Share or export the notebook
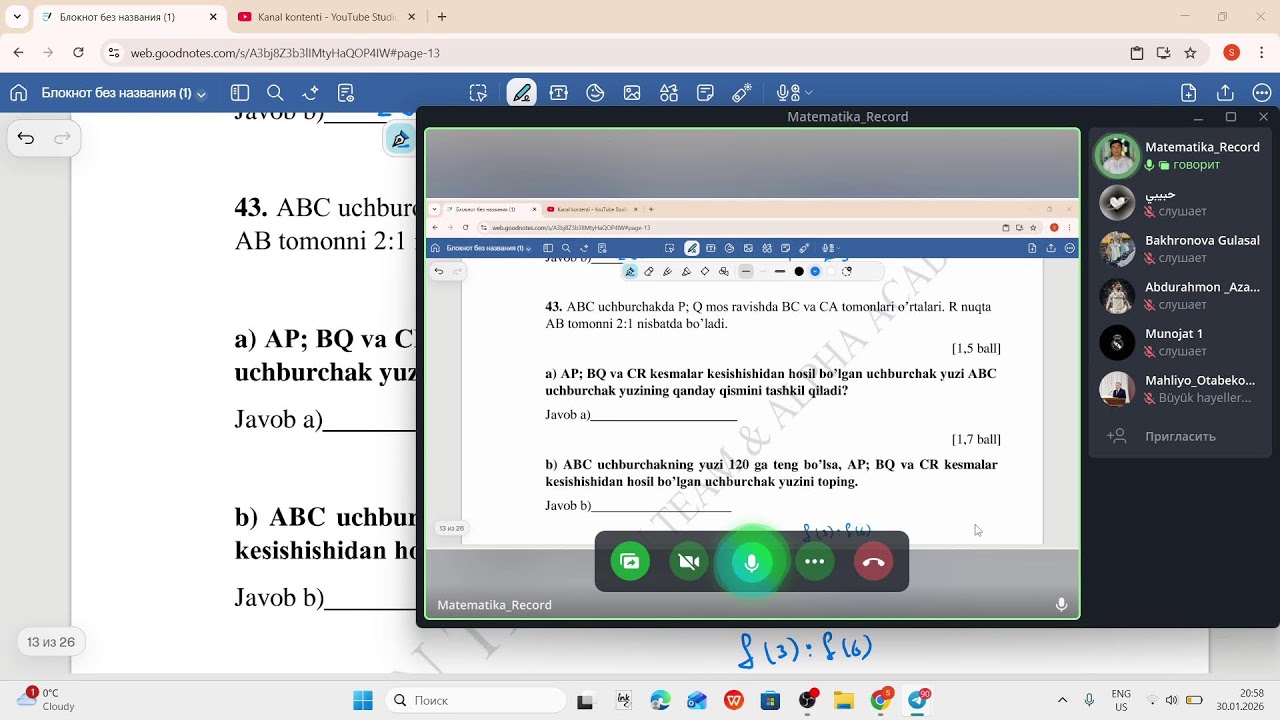 1225,93
